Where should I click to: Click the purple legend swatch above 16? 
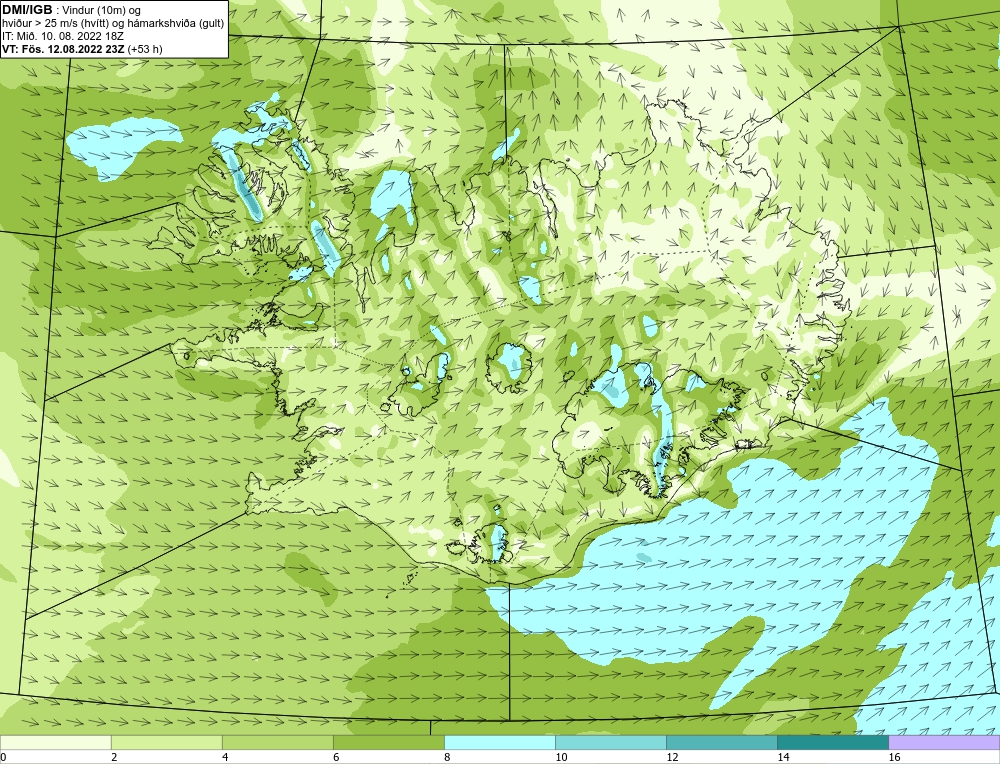pyautogui.click(x=944, y=742)
